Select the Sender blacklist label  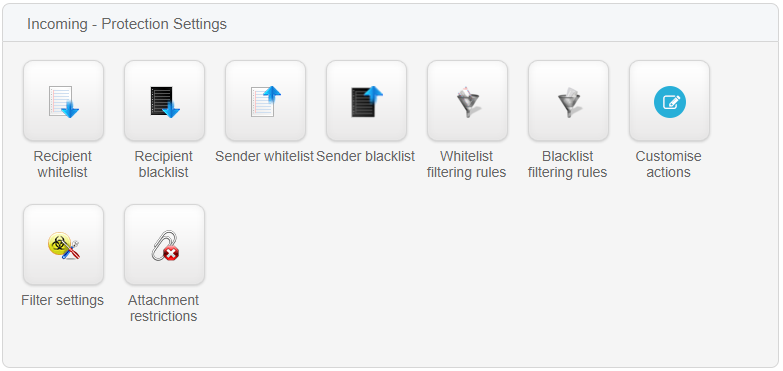click(366, 156)
